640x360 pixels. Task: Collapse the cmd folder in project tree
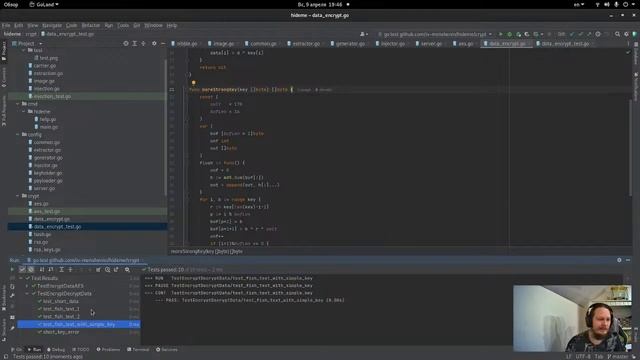[18, 104]
